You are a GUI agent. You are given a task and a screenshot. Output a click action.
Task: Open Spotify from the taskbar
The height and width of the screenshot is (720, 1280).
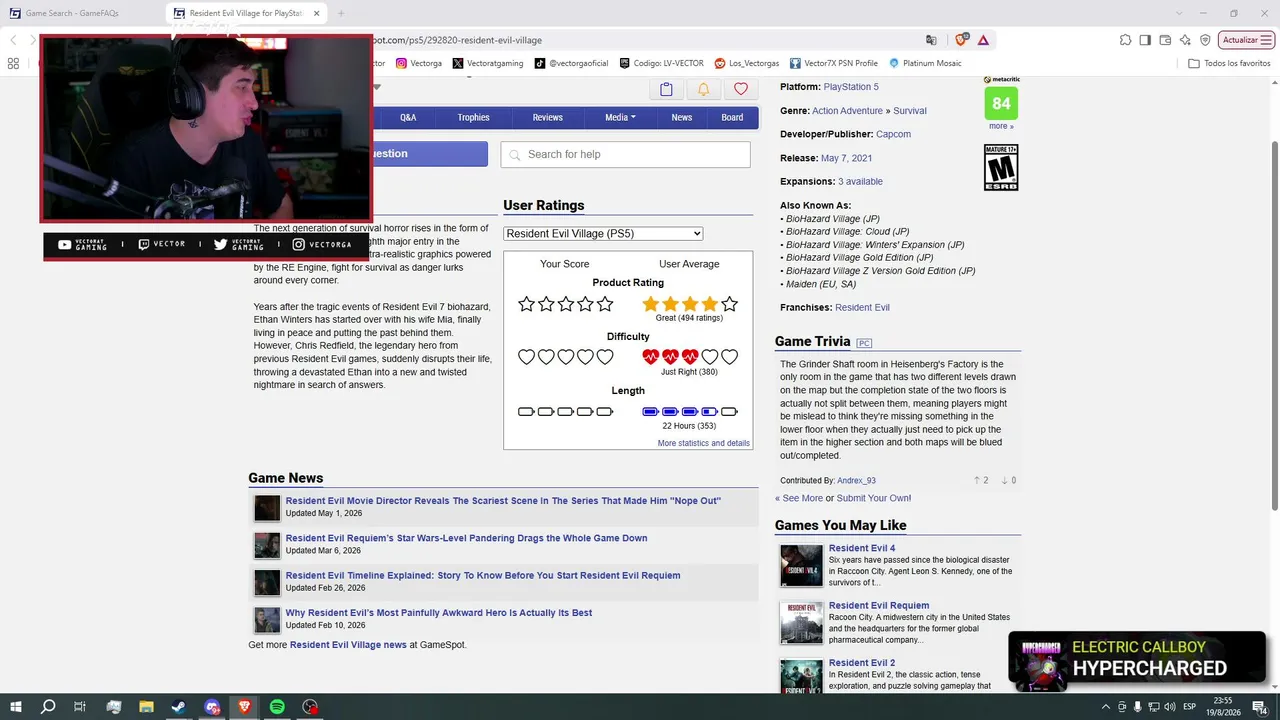(x=277, y=707)
